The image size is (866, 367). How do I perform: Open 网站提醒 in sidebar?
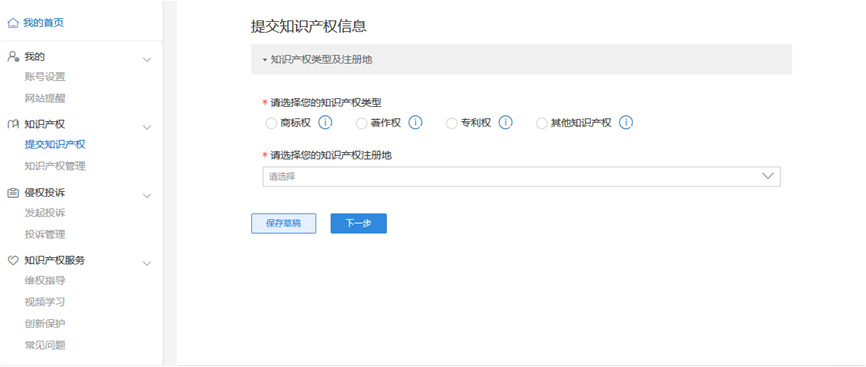tap(45, 98)
